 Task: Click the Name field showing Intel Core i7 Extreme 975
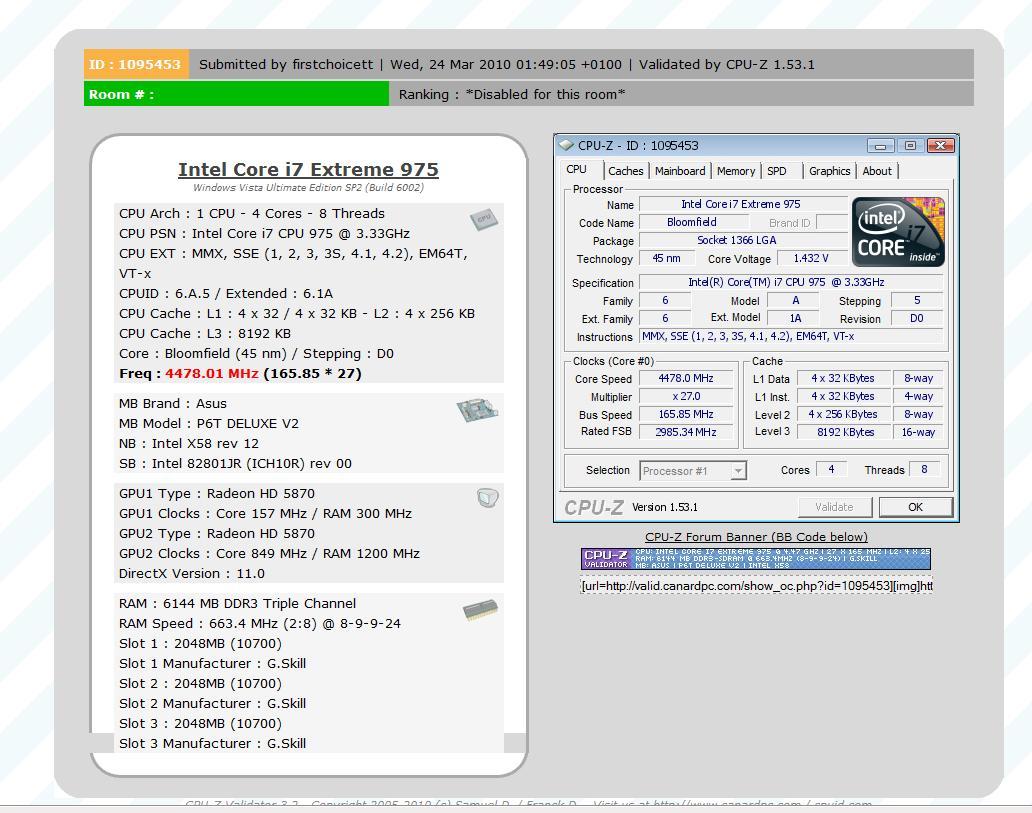point(743,204)
